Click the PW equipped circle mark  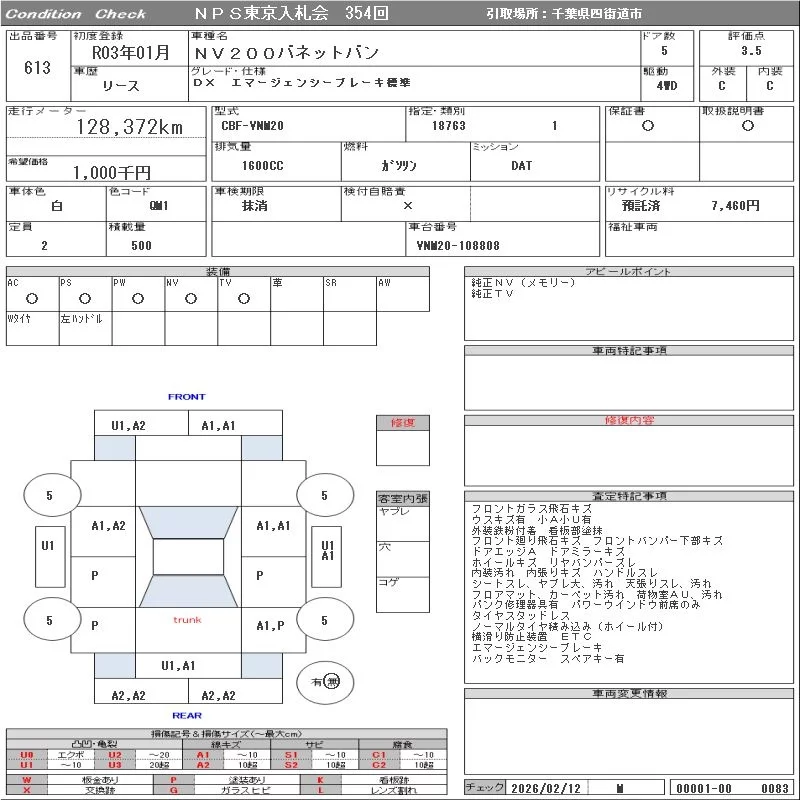coord(138,298)
